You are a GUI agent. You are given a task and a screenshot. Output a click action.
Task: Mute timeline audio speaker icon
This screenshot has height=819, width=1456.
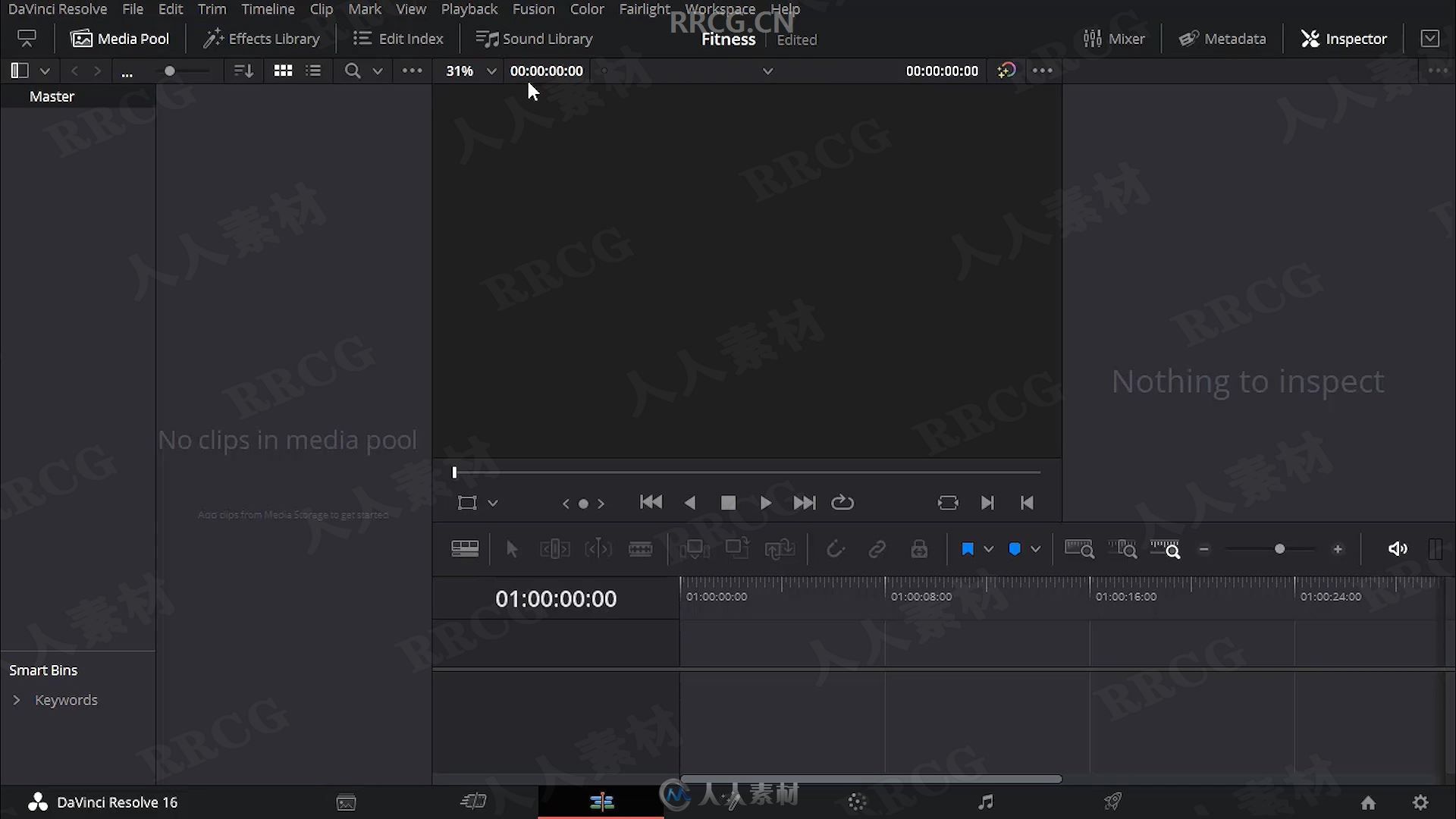(1398, 549)
